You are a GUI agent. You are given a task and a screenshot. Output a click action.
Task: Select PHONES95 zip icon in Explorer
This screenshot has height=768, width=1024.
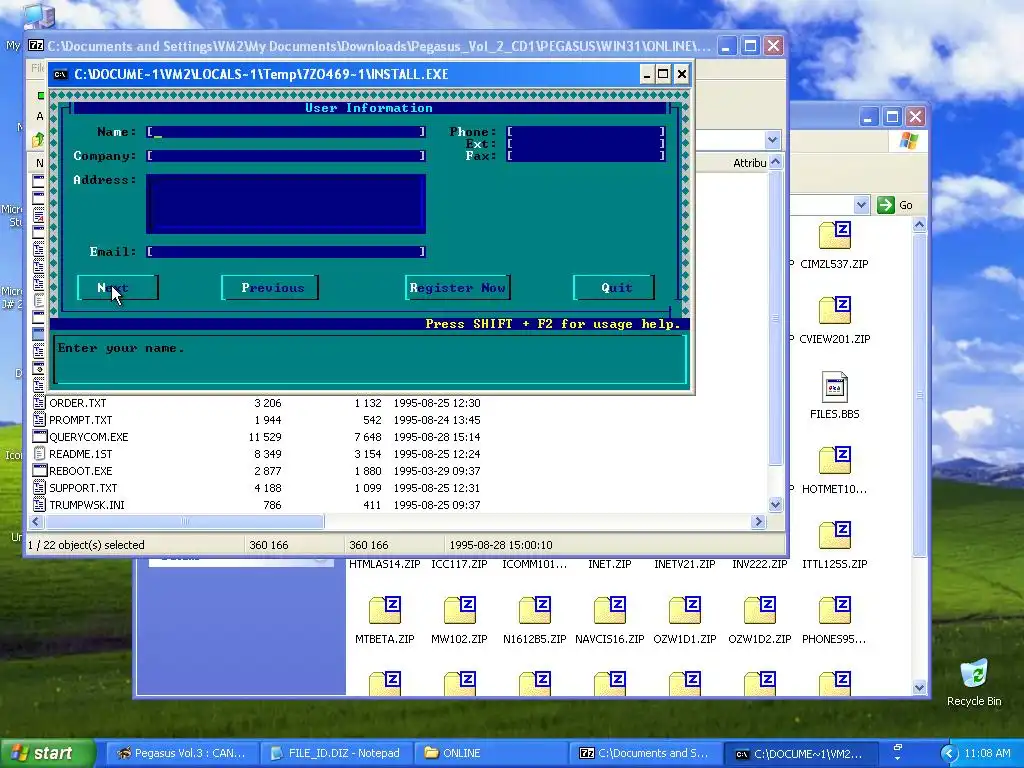pyautogui.click(x=835, y=611)
